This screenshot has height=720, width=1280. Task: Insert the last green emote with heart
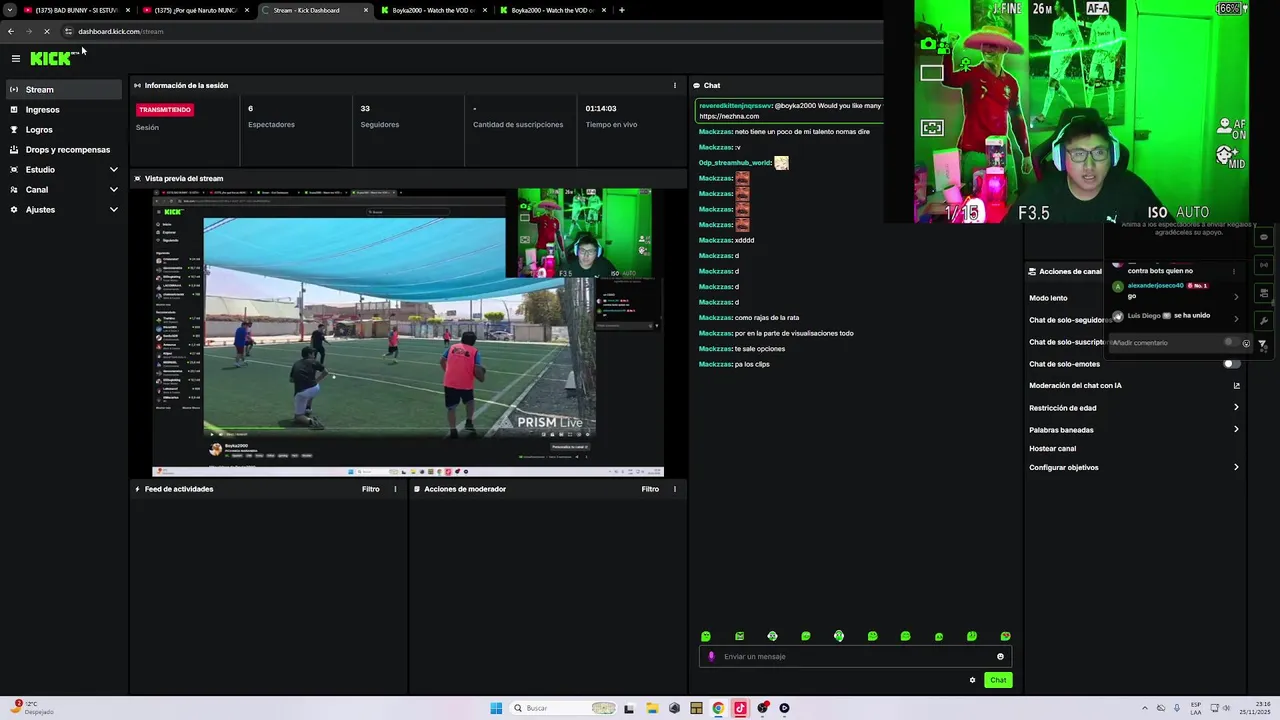pos(1005,636)
